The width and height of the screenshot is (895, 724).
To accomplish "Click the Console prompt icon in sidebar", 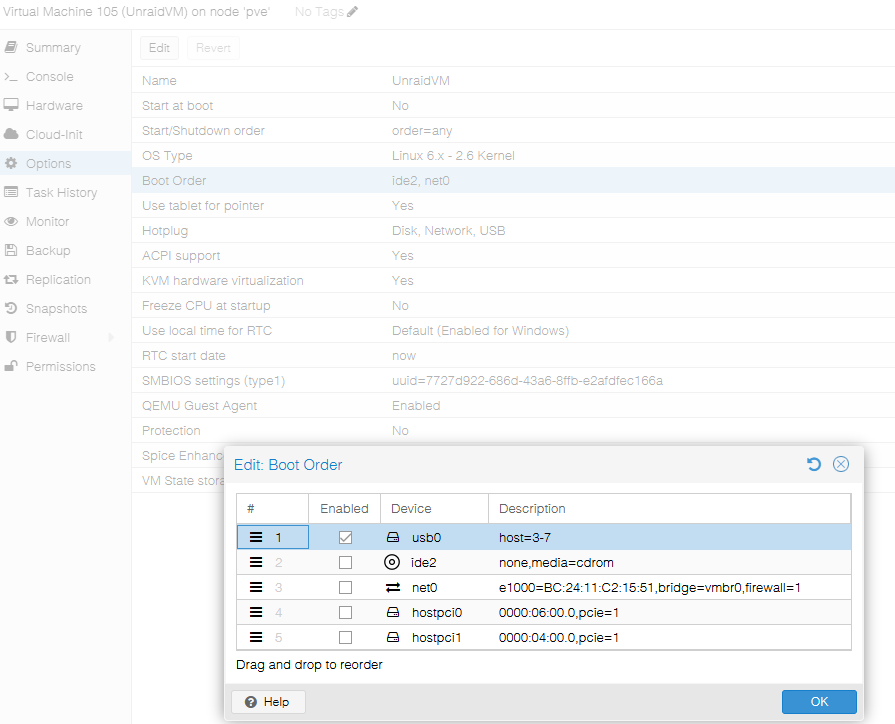I will (x=11, y=77).
